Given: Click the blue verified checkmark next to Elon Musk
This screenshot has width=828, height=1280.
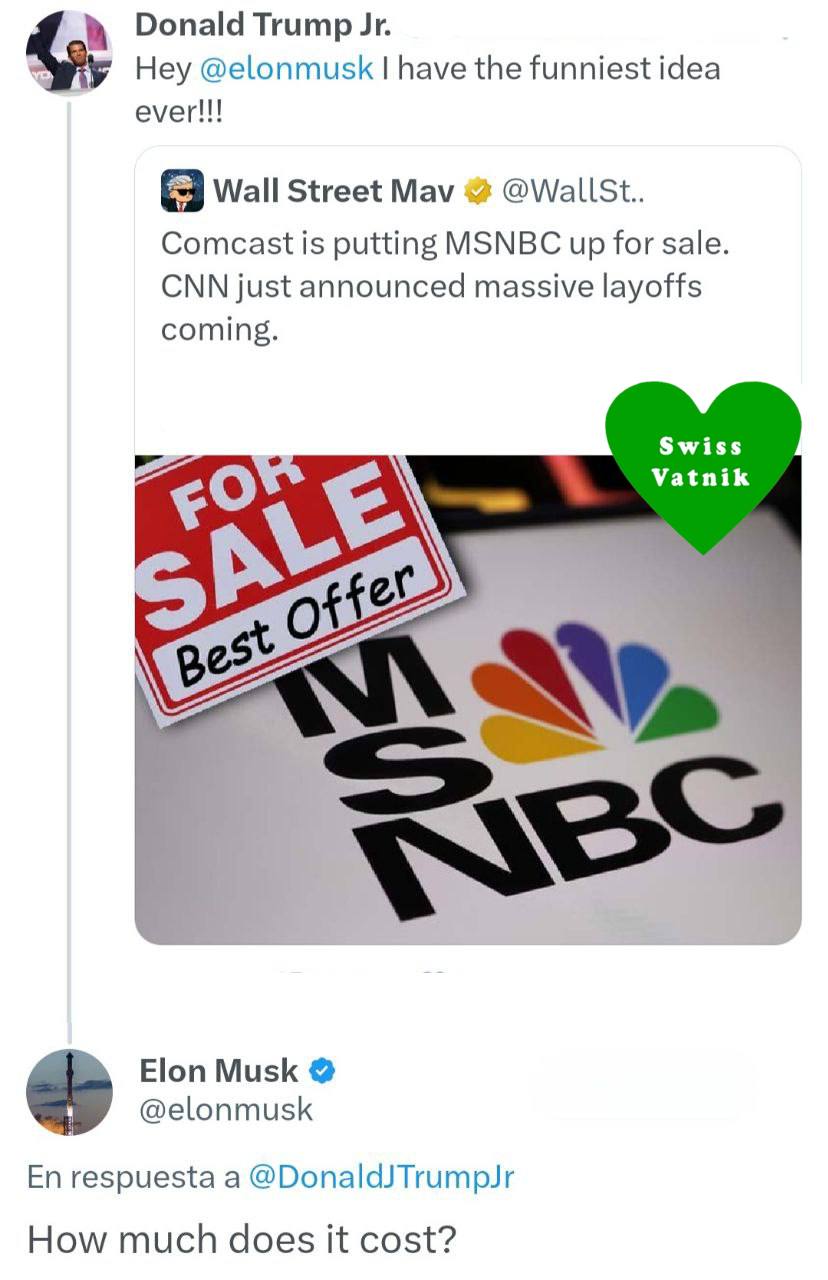Looking at the screenshot, I should coord(322,1071).
